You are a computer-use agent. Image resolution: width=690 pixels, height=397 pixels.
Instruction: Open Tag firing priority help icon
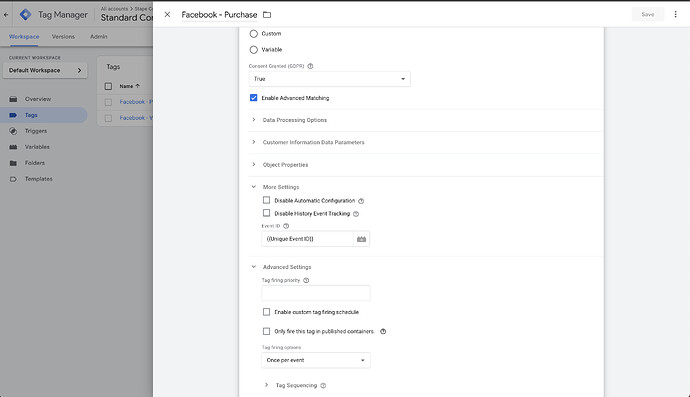tap(306, 280)
